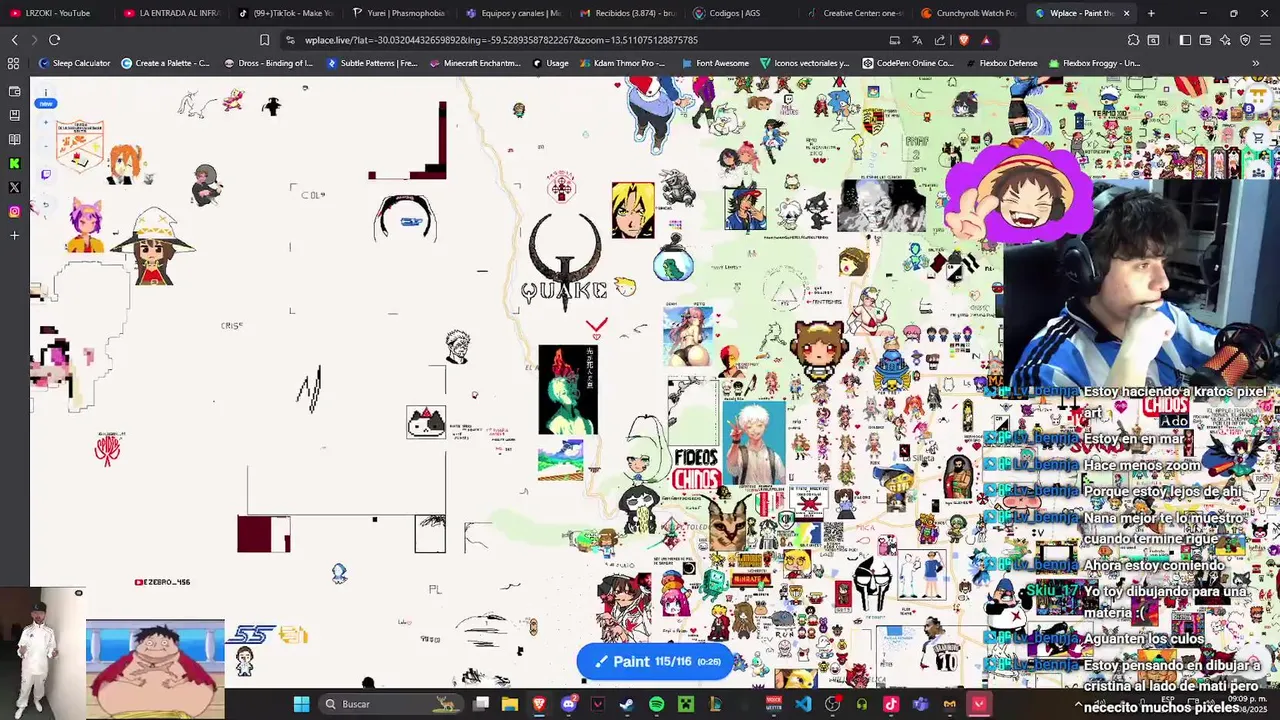Switch to Creative Center tab
This screenshot has width=1280, height=720.
click(x=856, y=13)
